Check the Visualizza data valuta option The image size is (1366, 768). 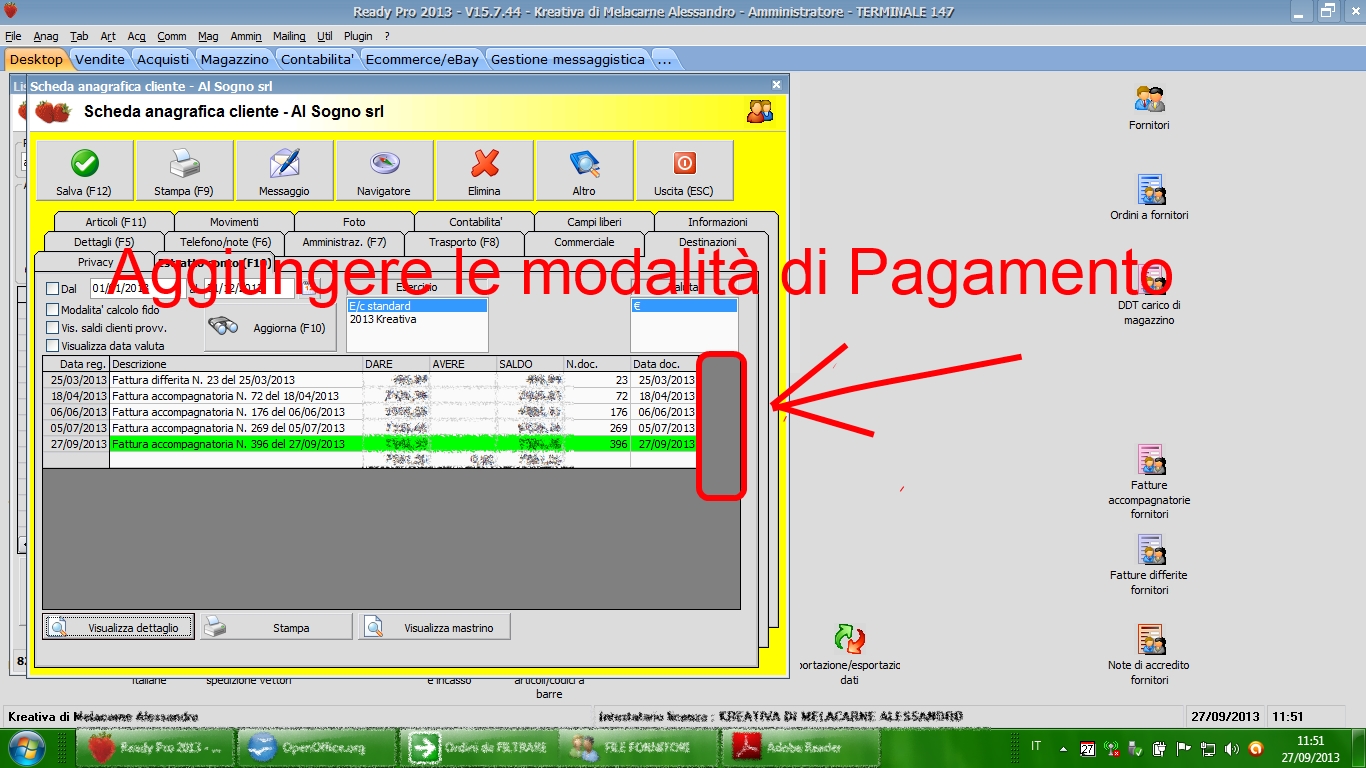coord(53,346)
